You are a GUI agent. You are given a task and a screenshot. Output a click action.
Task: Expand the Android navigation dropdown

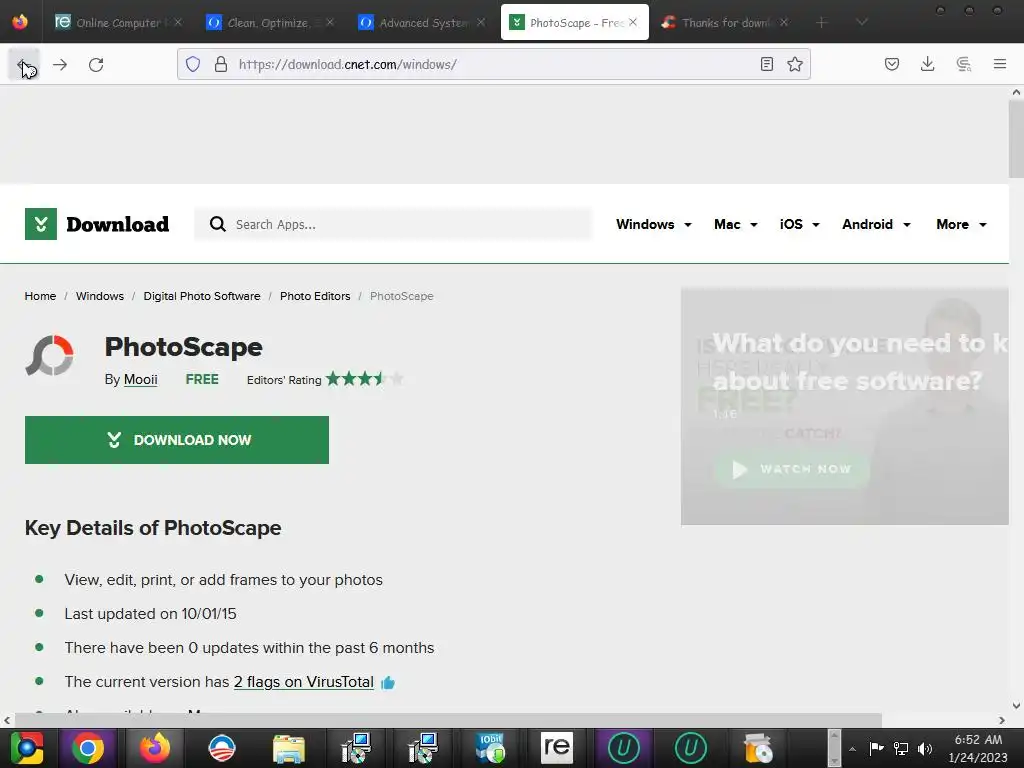pyautogui.click(x=876, y=224)
